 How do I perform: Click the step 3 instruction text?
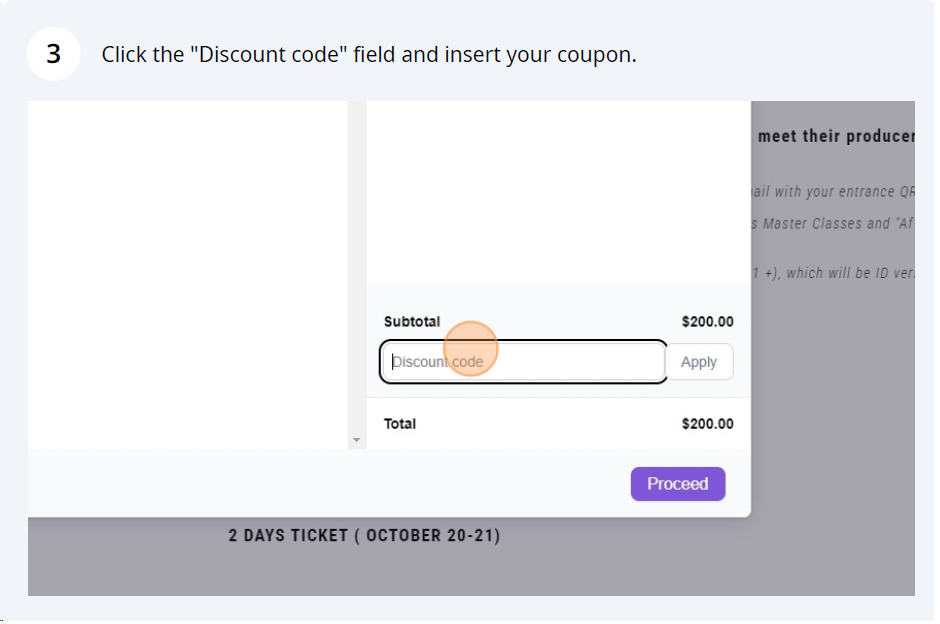[369, 54]
